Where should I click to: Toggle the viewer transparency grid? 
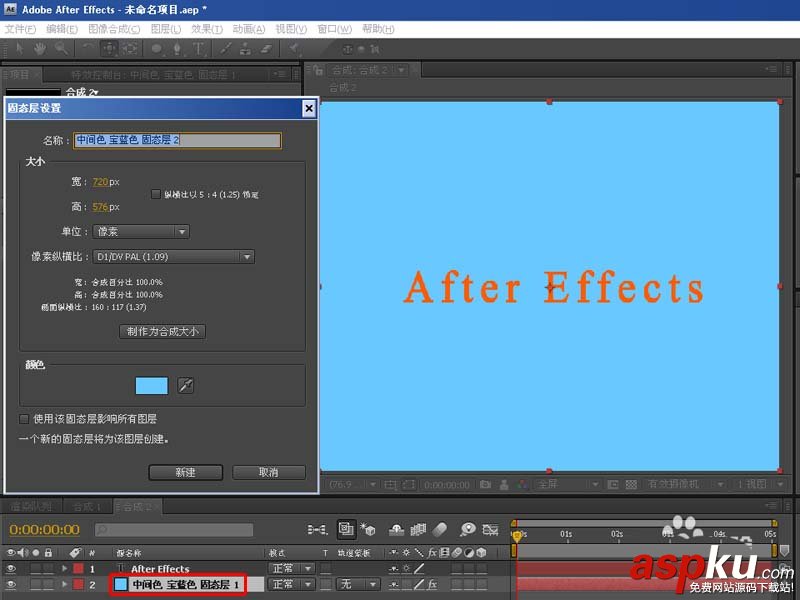point(631,484)
